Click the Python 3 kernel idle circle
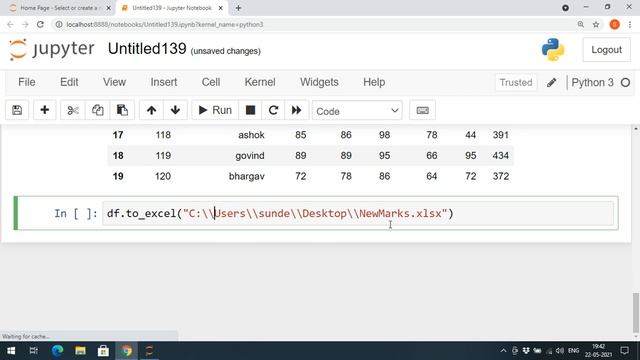 tap(625, 82)
